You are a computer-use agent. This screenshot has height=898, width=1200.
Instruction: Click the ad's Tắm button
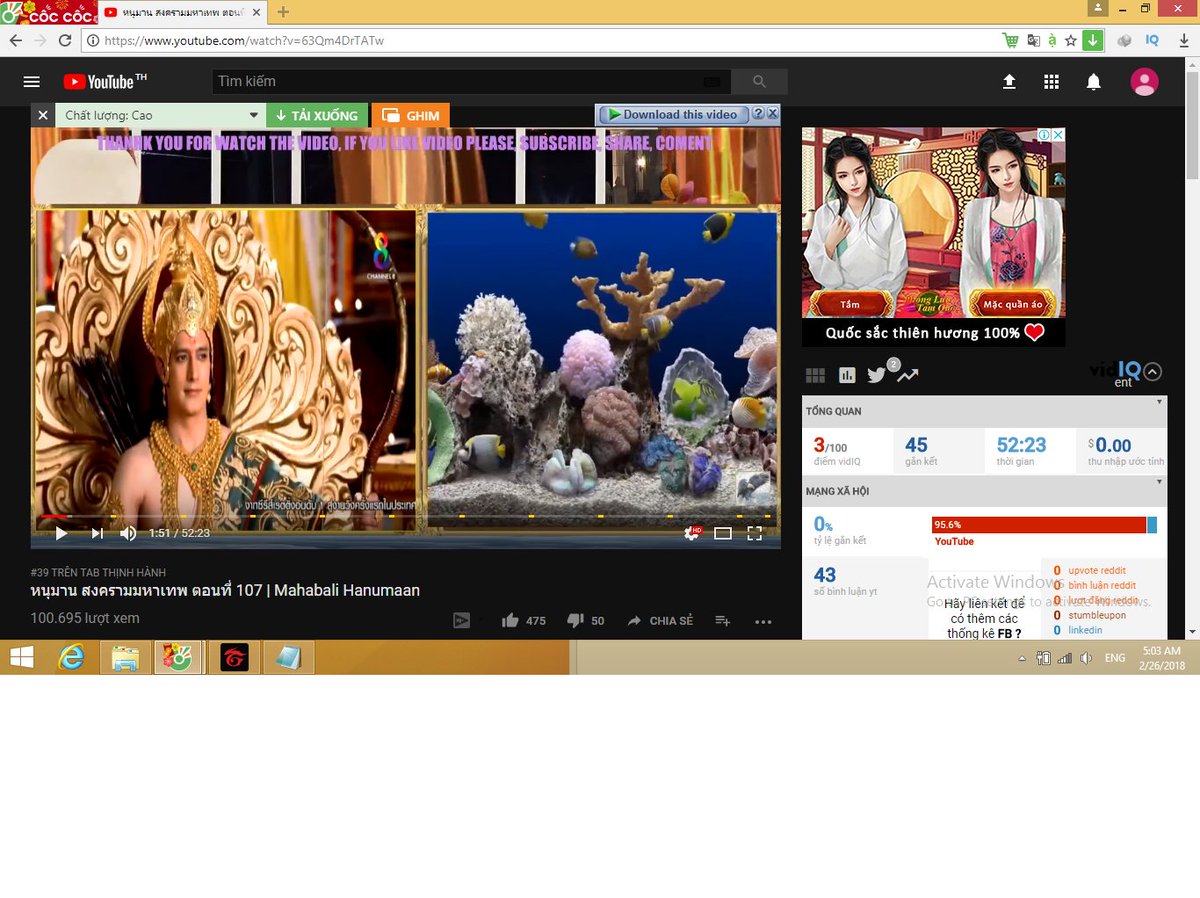(x=850, y=304)
